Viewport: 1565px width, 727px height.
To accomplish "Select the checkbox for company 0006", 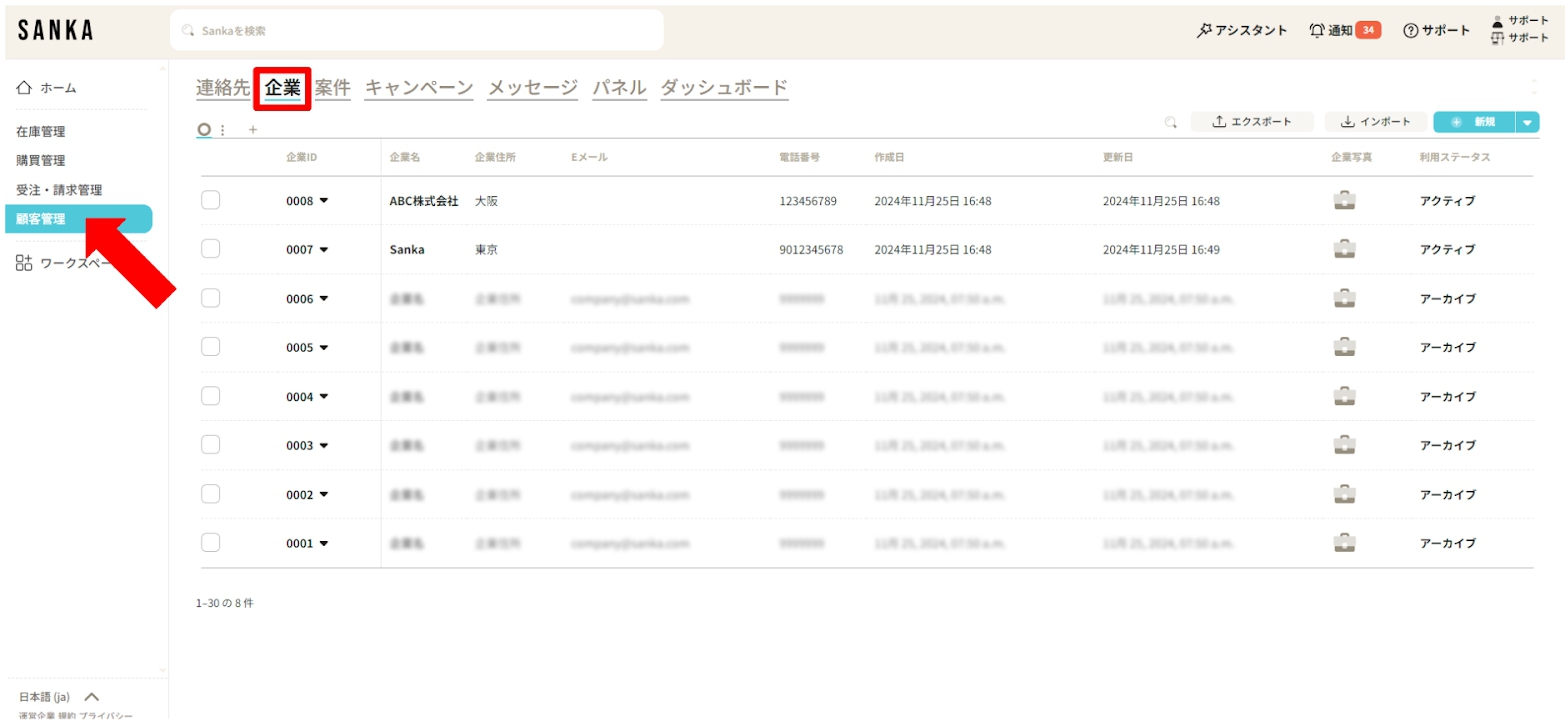I will point(210,297).
